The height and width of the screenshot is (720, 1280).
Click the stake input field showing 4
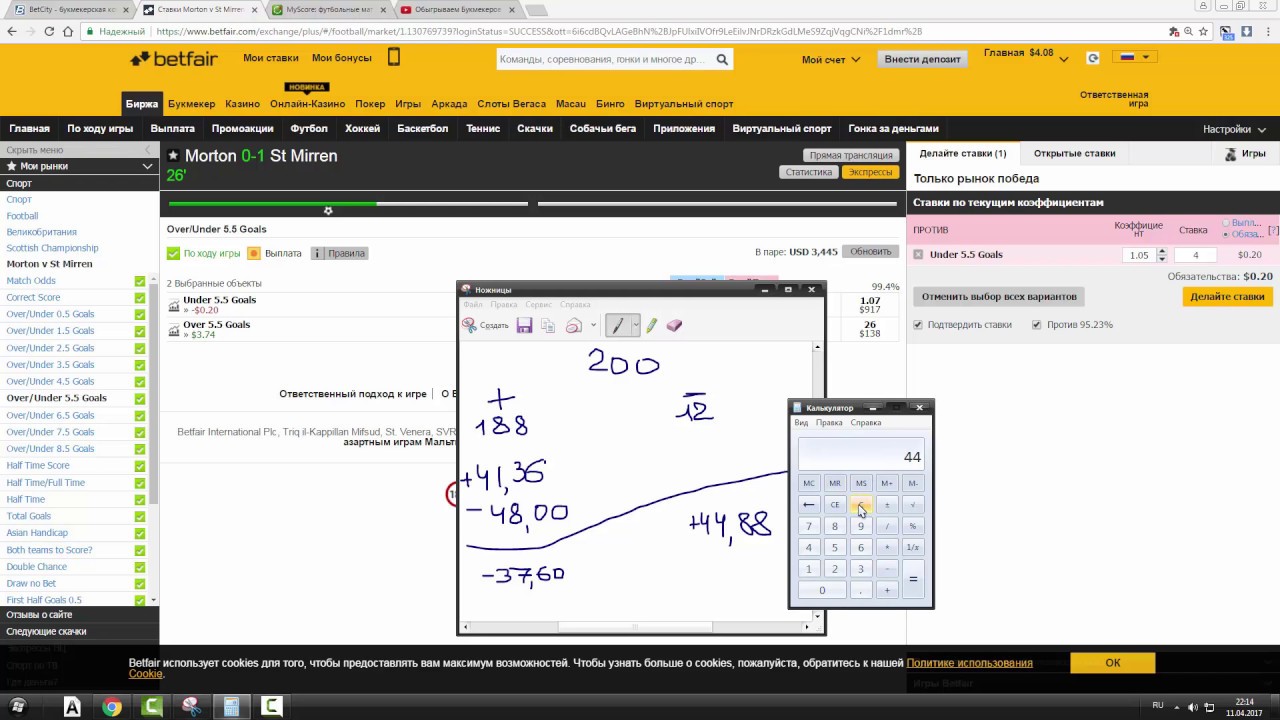click(1195, 255)
